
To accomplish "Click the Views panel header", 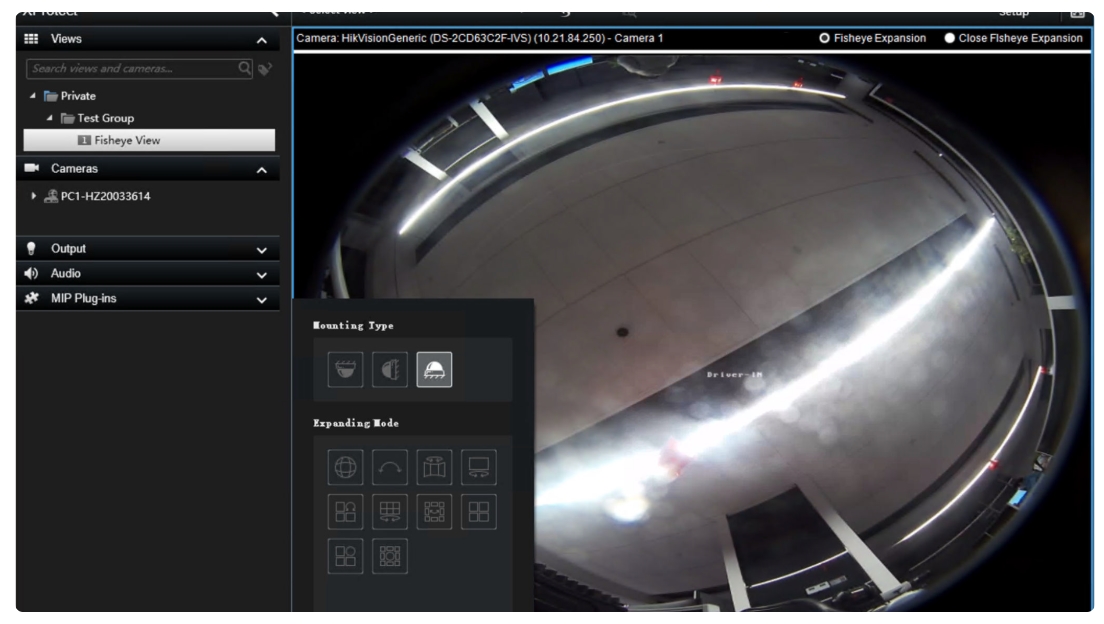I will pos(148,39).
